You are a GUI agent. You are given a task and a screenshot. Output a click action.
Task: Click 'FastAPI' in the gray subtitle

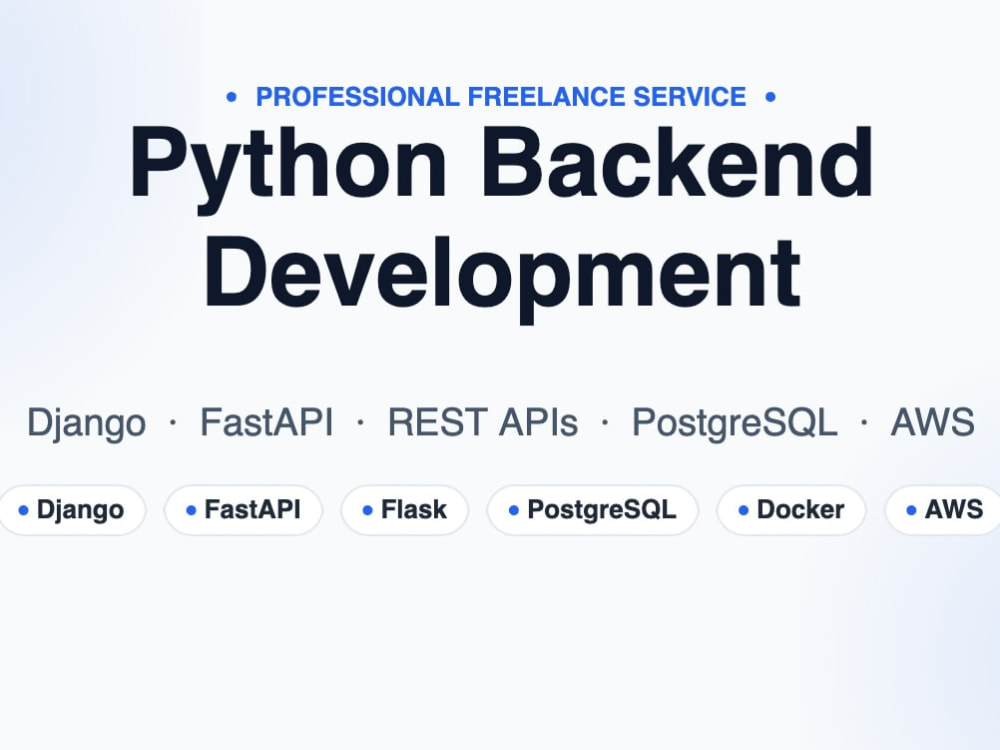point(267,422)
